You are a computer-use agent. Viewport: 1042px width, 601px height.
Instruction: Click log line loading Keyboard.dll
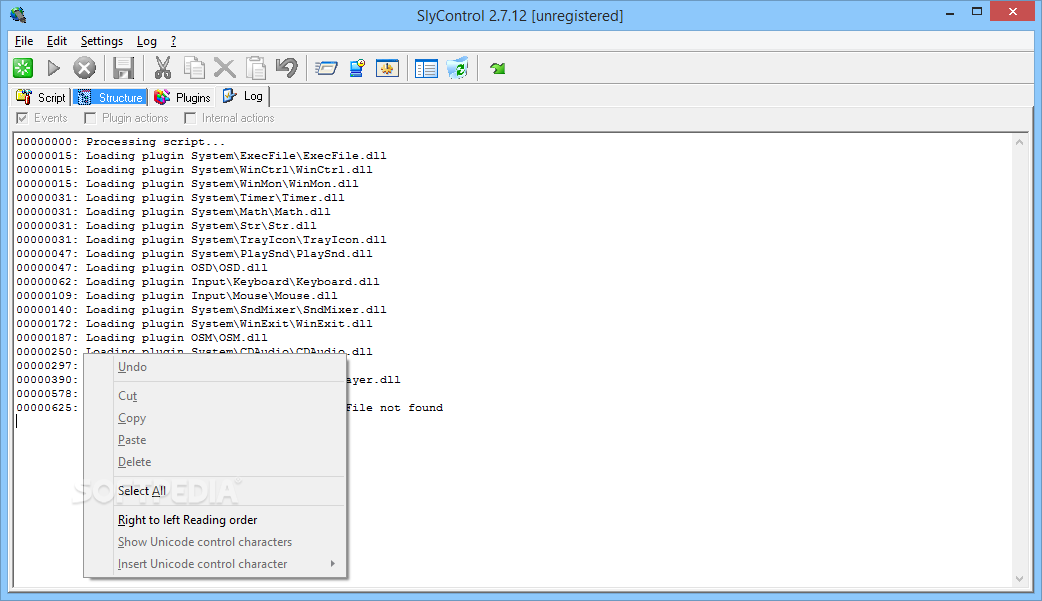click(198, 281)
